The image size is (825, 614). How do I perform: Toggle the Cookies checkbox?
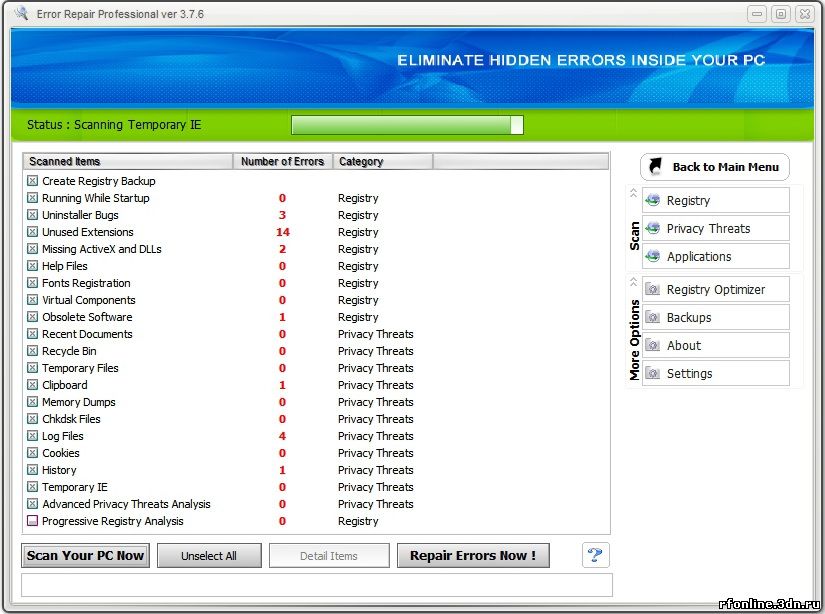pos(33,452)
